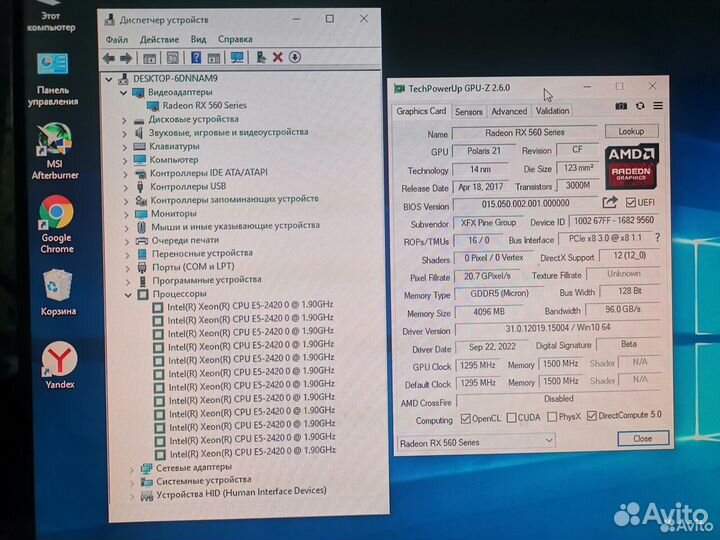Screen dimensions: 720x540
Task: Click the Forward arrow in Device Manager toolbar
Action: tap(126, 58)
